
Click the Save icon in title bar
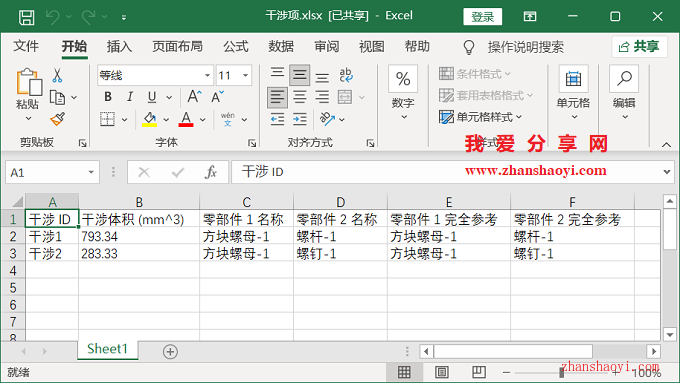pos(26,17)
